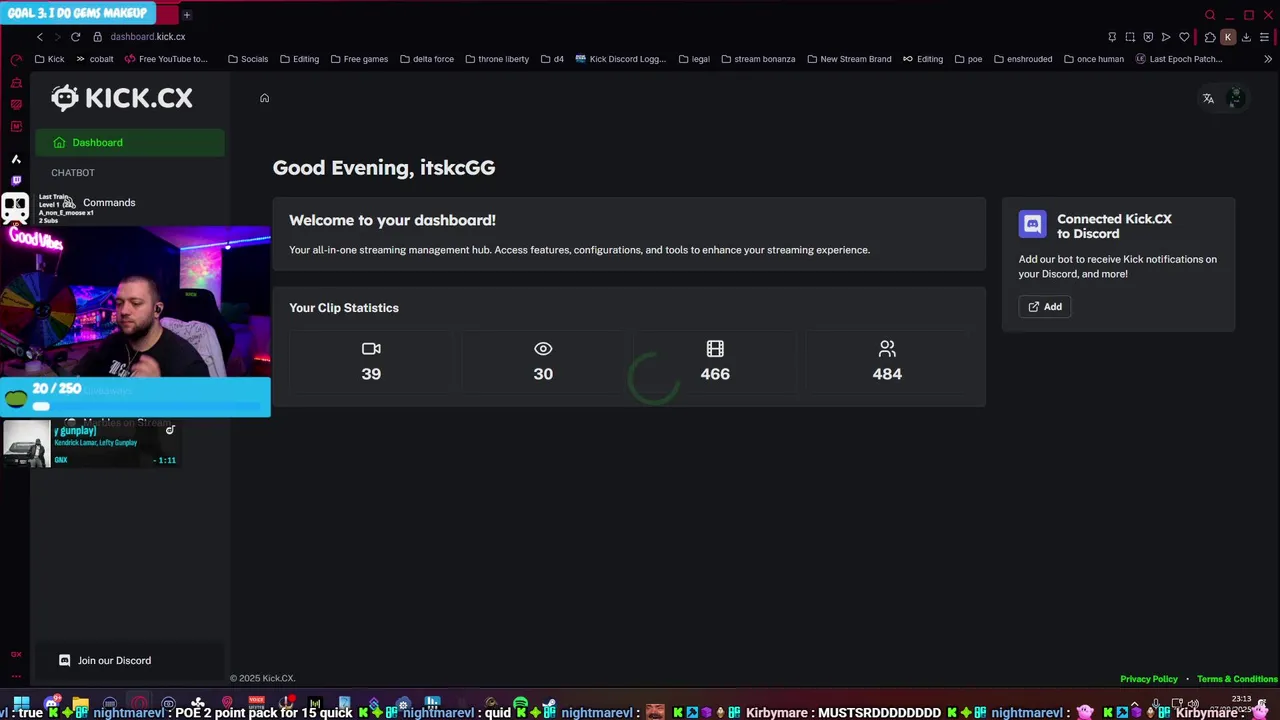This screenshot has width=1280, height=720.
Task: Open Spotify from the taskbar
Action: (520, 704)
